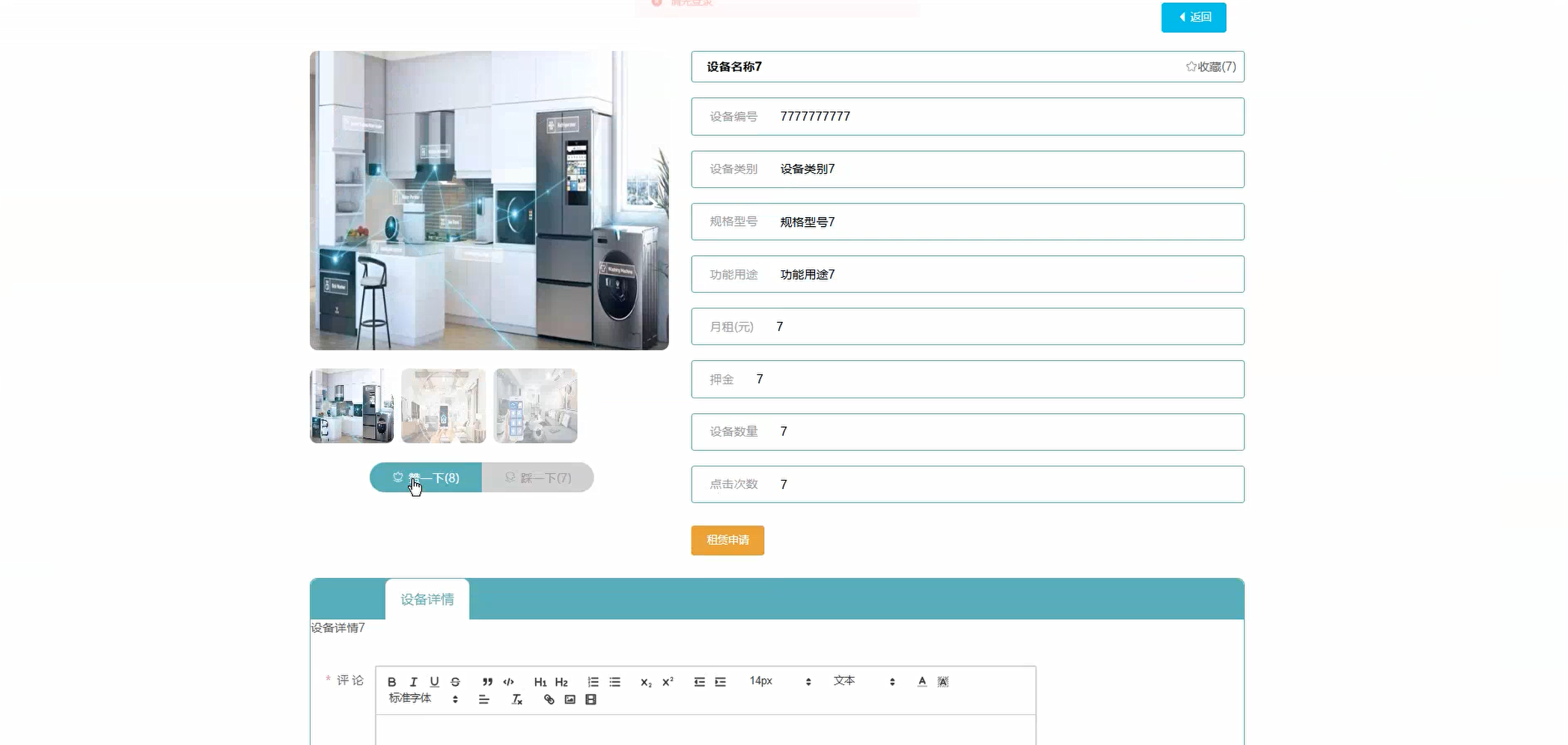Apply Heading 2 style
Viewport: 1568px width, 745px height.
pyautogui.click(x=561, y=681)
